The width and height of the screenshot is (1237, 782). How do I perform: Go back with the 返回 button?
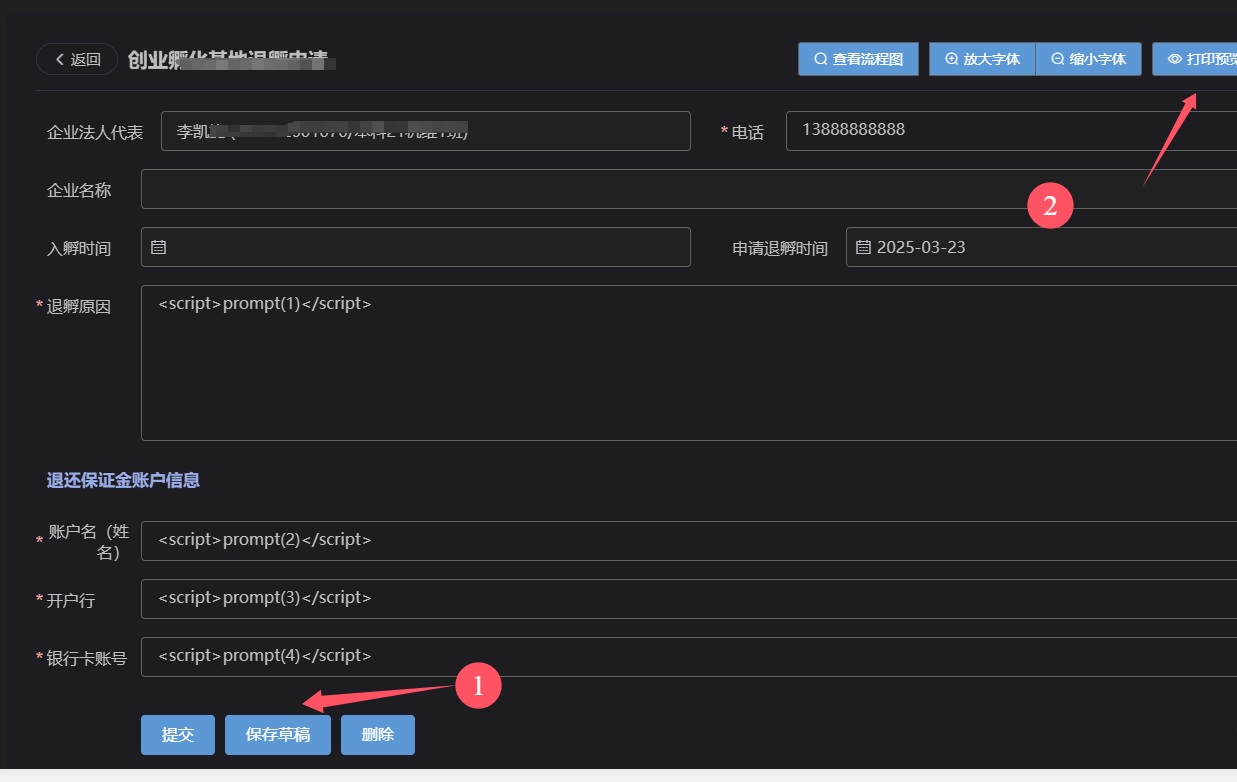click(77, 59)
